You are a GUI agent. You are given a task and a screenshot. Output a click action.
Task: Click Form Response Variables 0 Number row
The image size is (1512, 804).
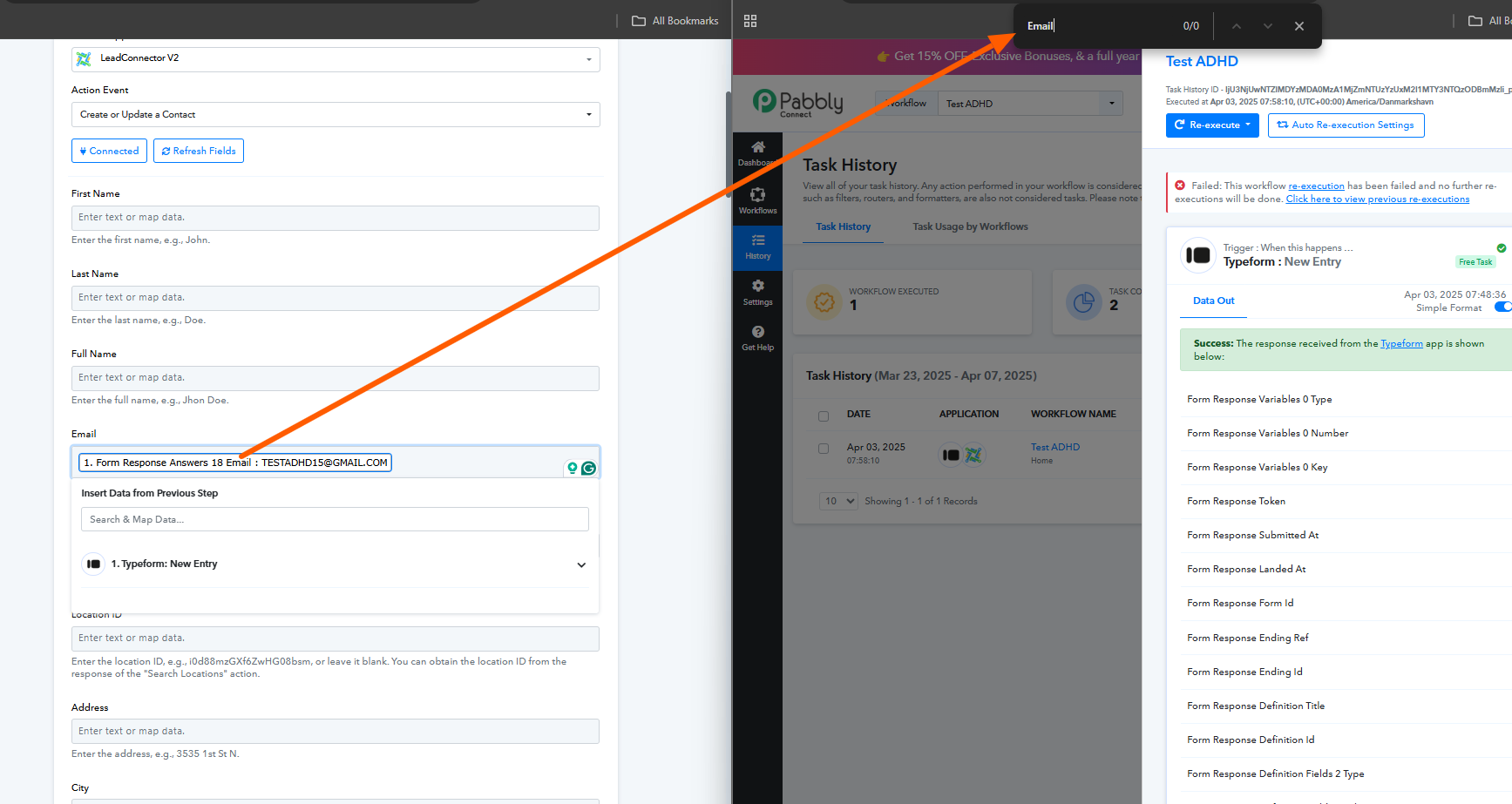(1348, 434)
